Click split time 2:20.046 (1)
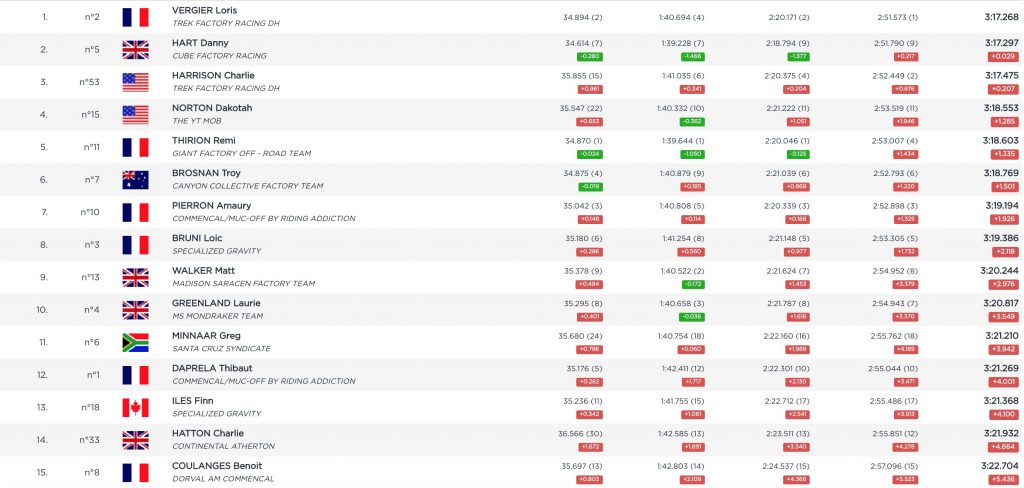The image size is (1024, 488). click(x=789, y=140)
